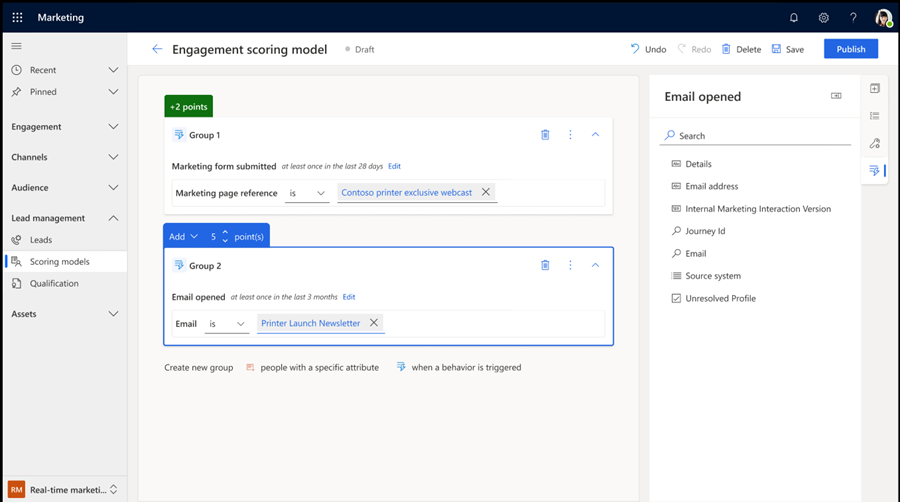Click Delete in the command bar
Image resolution: width=900 pixels, height=502 pixels.
pyautogui.click(x=741, y=49)
